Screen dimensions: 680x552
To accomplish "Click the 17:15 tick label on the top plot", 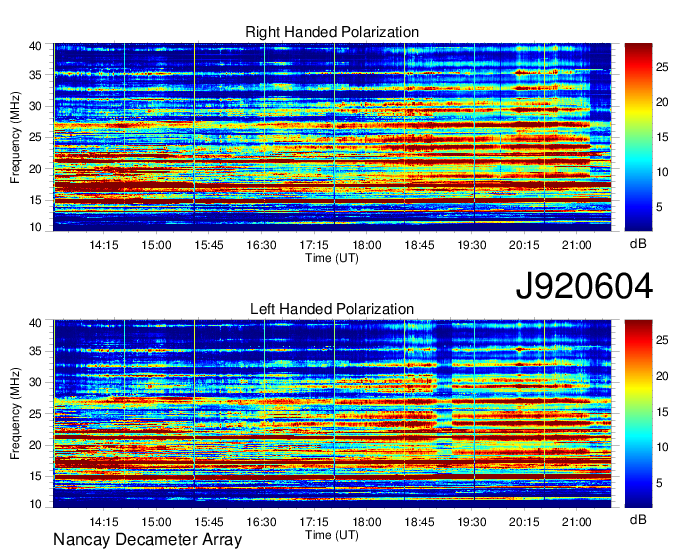I will [314, 245].
